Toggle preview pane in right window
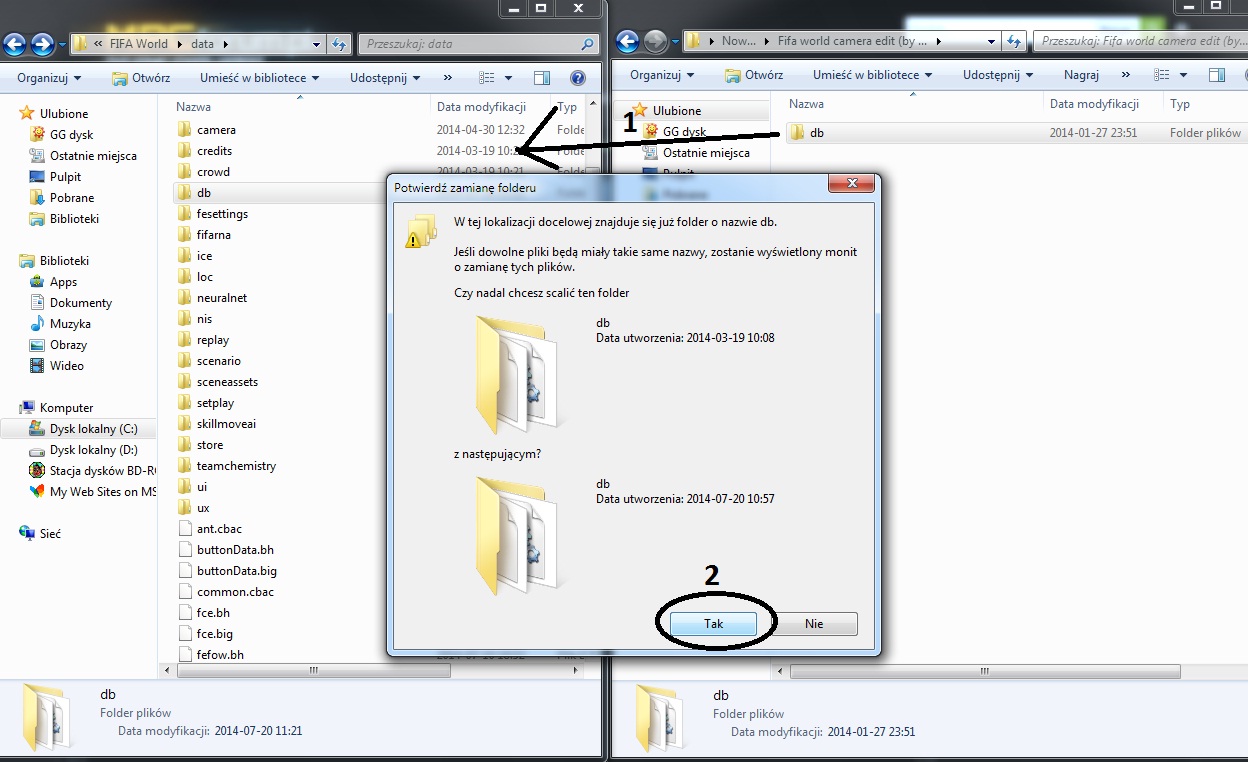Viewport: 1248px width, 762px height. [x=1217, y=74]
